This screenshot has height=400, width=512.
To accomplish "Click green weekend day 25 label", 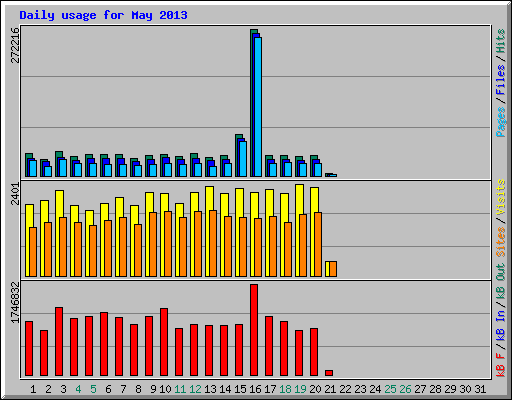I will (x=390, y=389).
